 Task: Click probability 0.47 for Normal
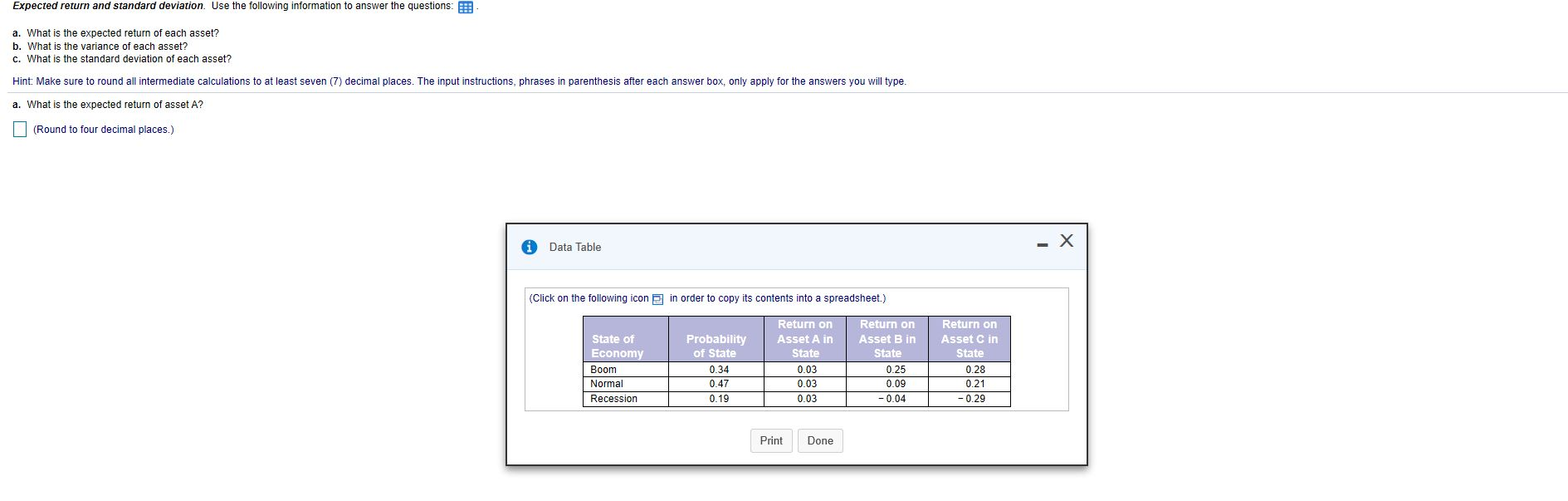[719, 384]
